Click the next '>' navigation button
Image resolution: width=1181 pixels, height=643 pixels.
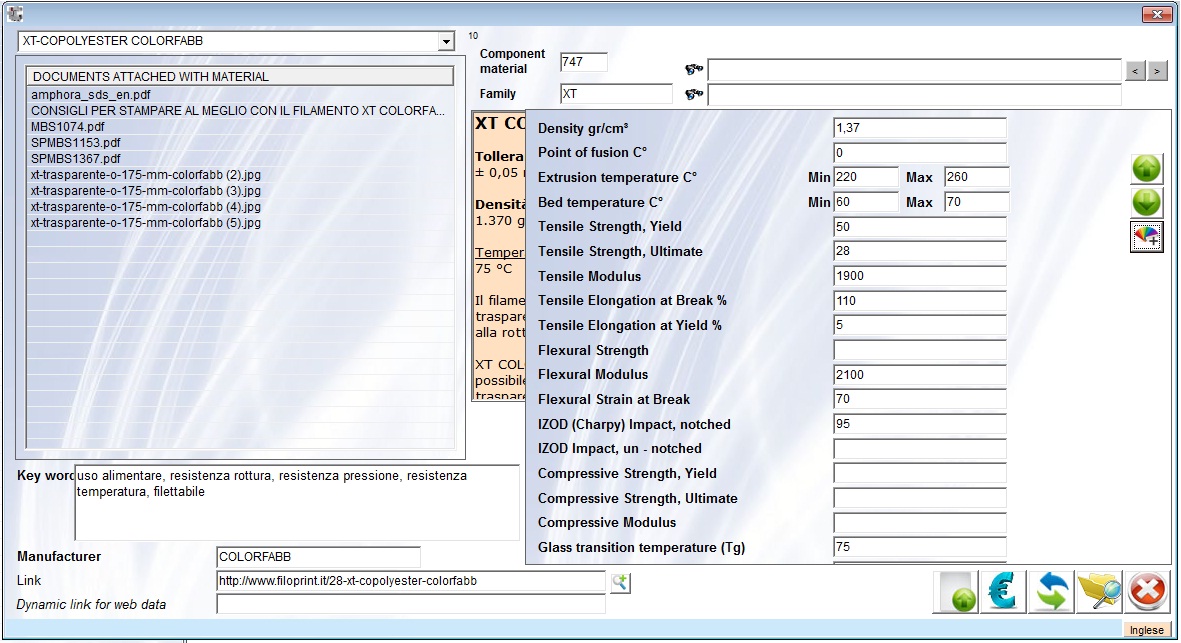click(1157, 71)
